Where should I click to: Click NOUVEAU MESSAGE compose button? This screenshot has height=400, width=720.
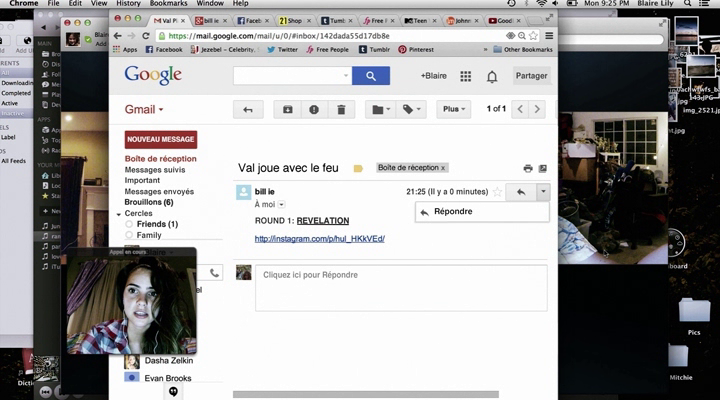coord(161,139)
